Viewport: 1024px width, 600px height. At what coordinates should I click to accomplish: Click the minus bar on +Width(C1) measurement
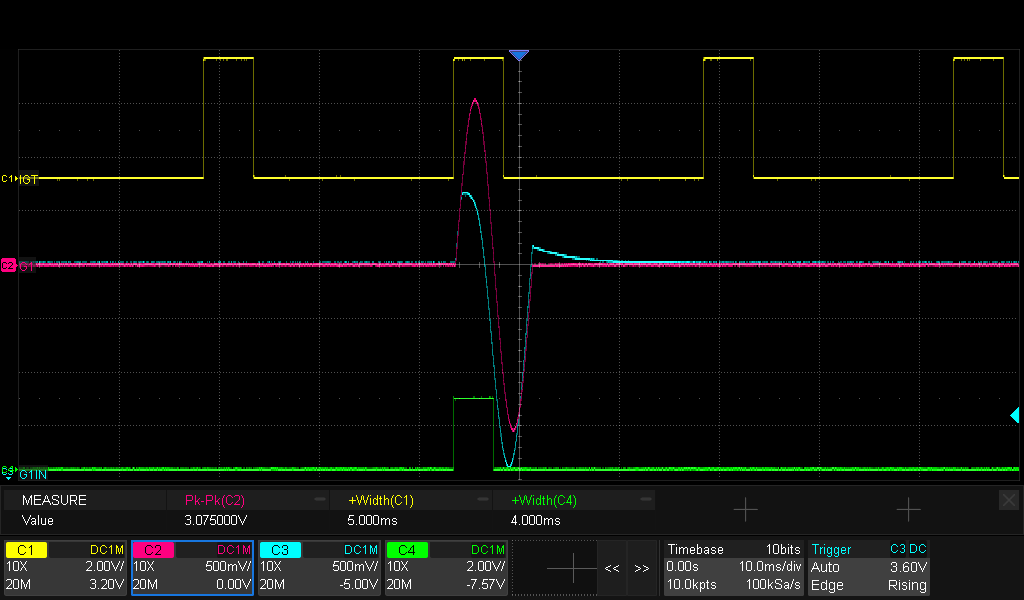pyautogui.click(x=483, y=498)
